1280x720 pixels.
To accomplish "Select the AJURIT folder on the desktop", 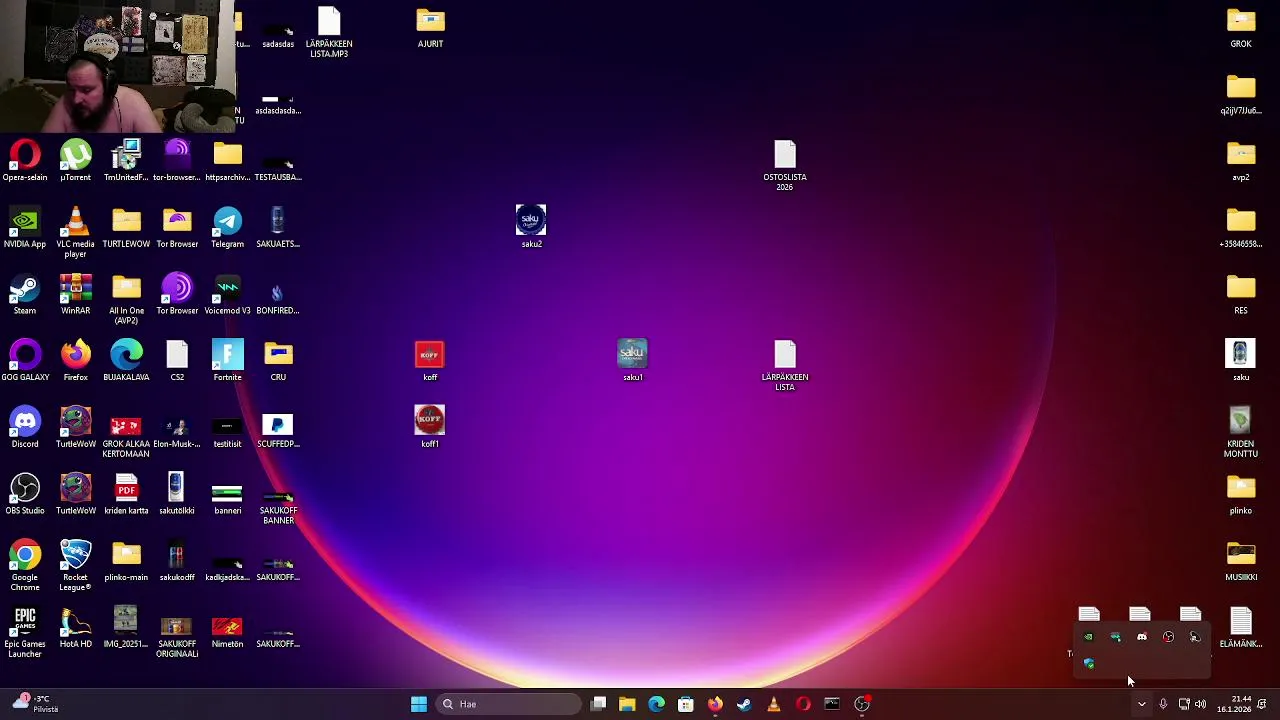I will click(430, 28).
